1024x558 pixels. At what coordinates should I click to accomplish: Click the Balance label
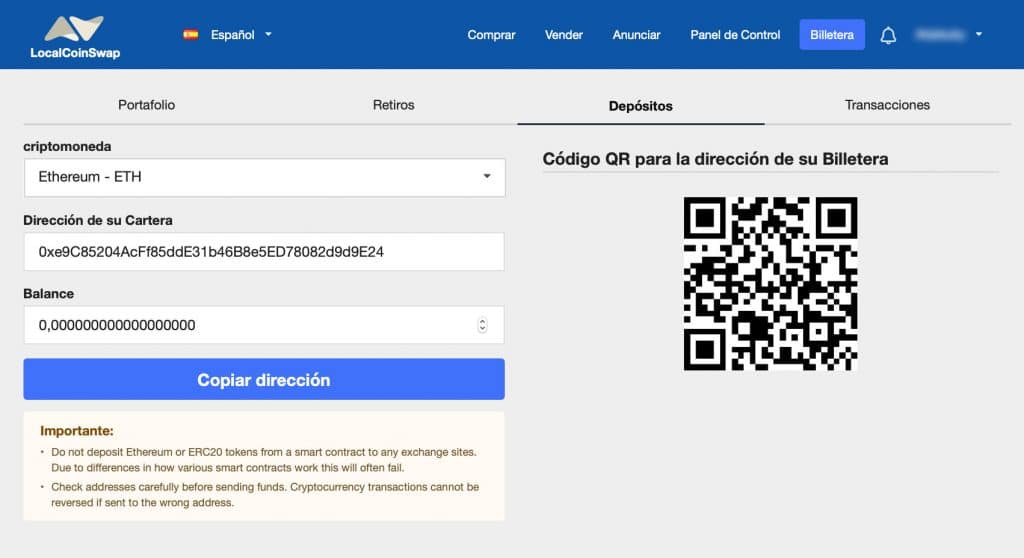click(48, 293)
